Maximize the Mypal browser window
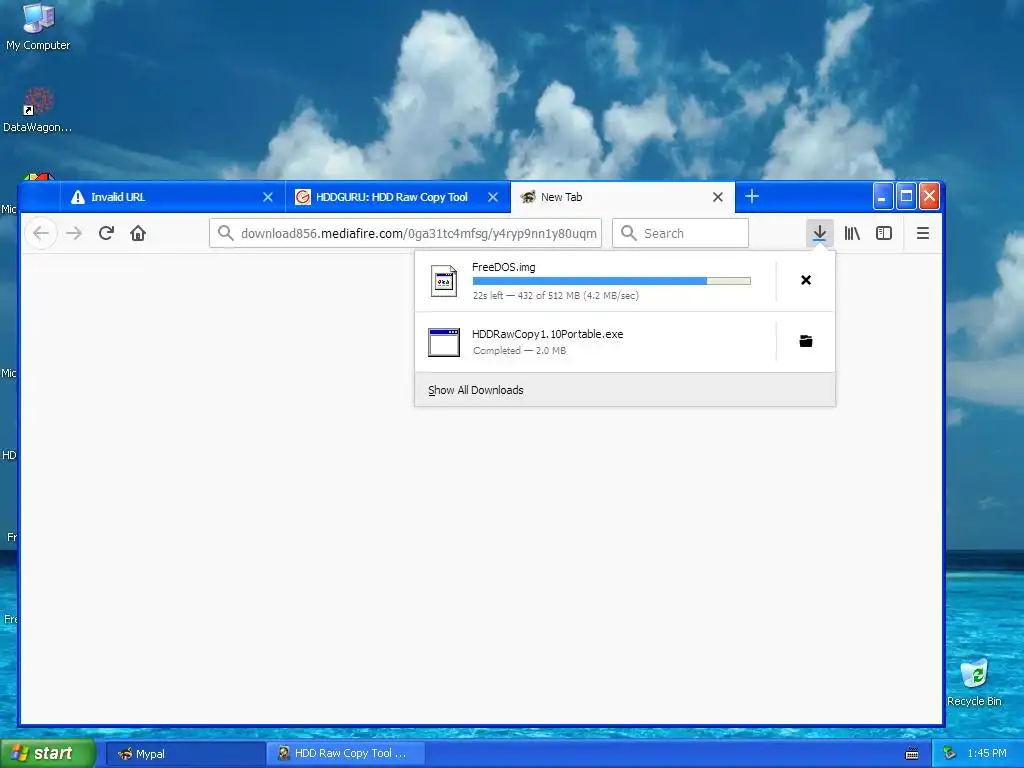 906,196
